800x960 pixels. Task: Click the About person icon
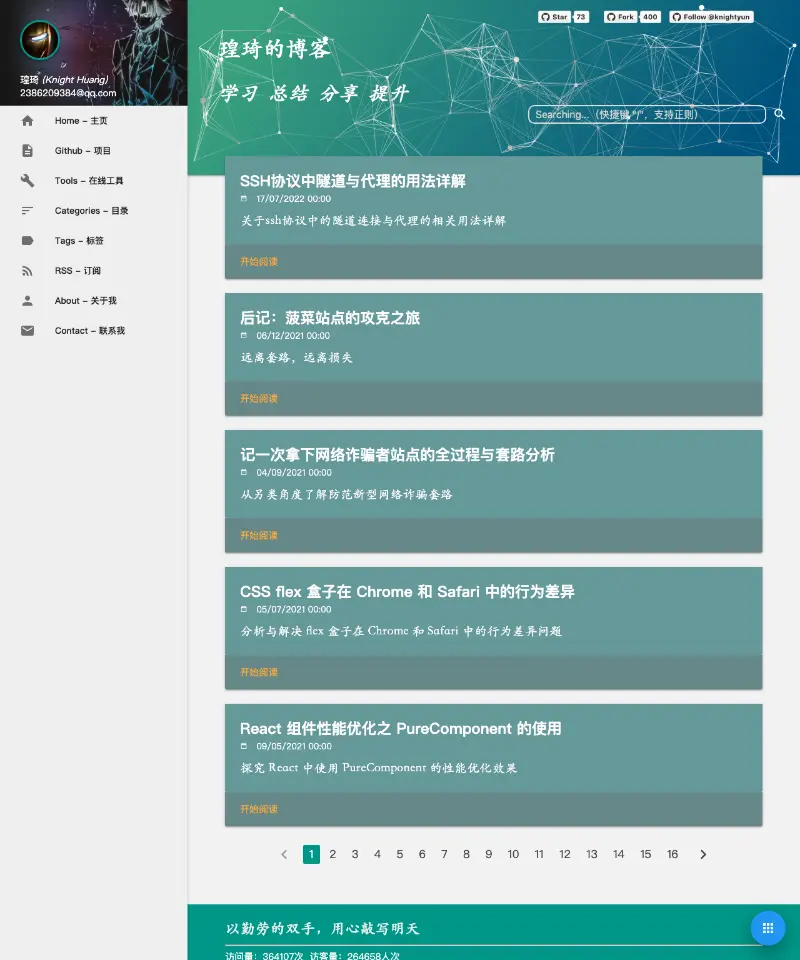pyautogui.click(x=27, y=301)
